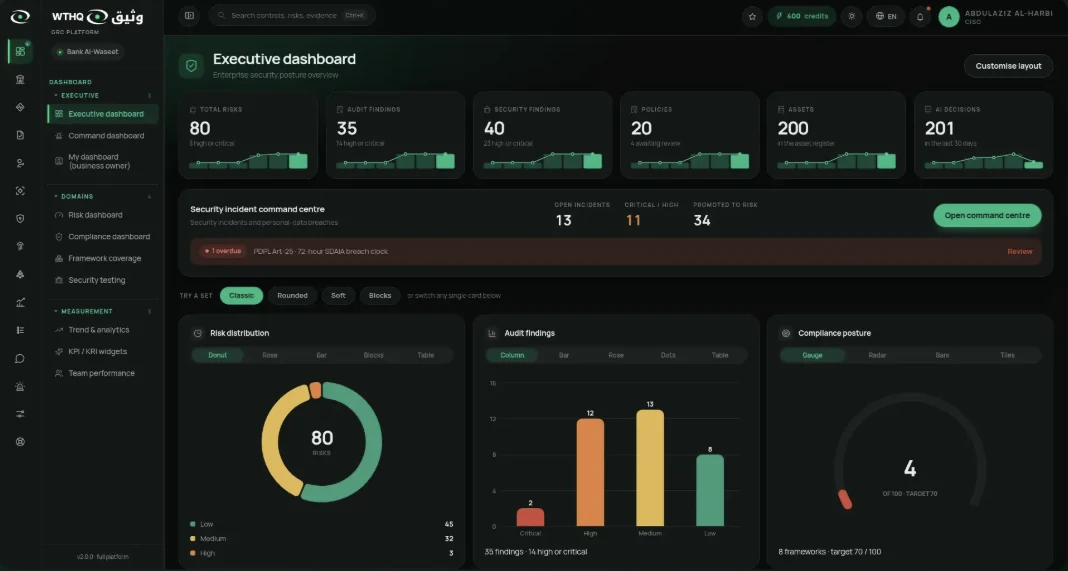Viewport: 1068px width, 571px height.
Task: Collapse the MEASUREMENT sidebar section
Action: 102,311
